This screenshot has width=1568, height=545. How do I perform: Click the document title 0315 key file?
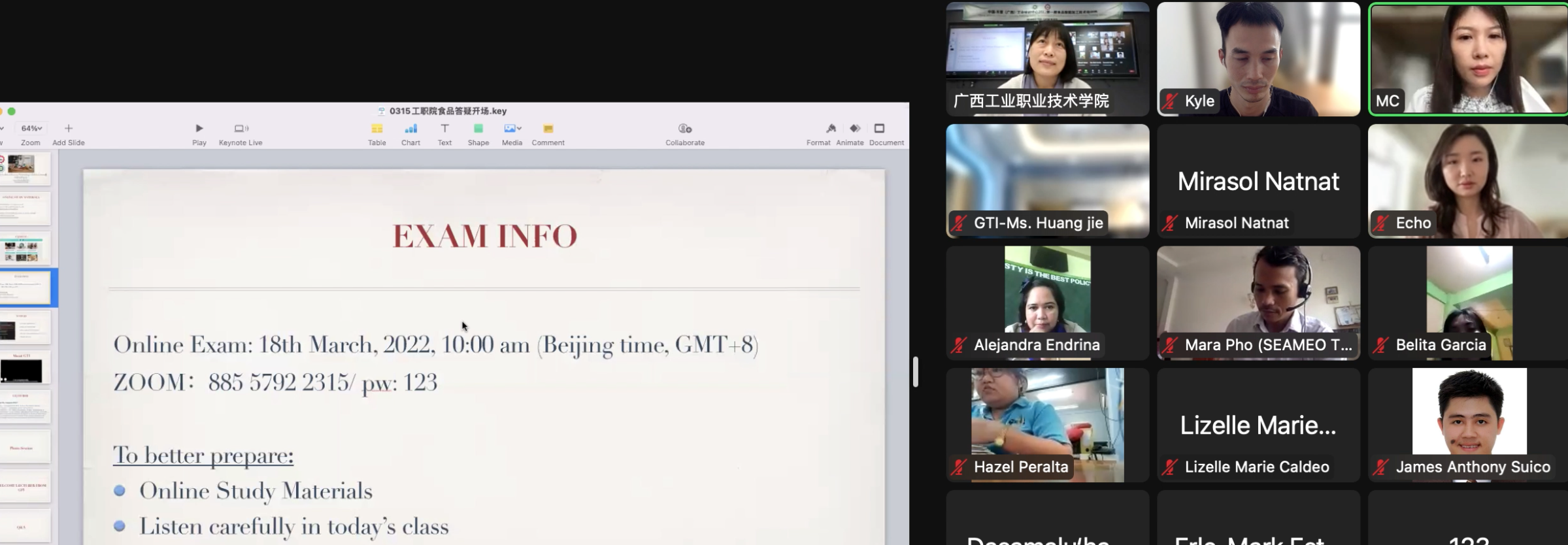pyautogui.click(x=448, y=111)
